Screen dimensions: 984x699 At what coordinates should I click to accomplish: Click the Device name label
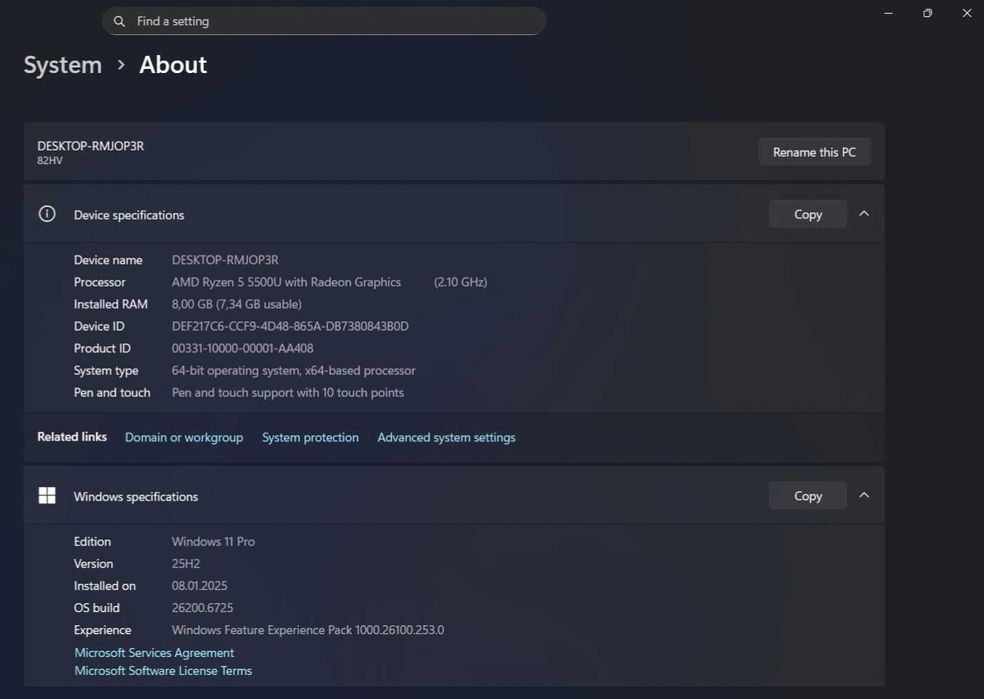[108, 260]
